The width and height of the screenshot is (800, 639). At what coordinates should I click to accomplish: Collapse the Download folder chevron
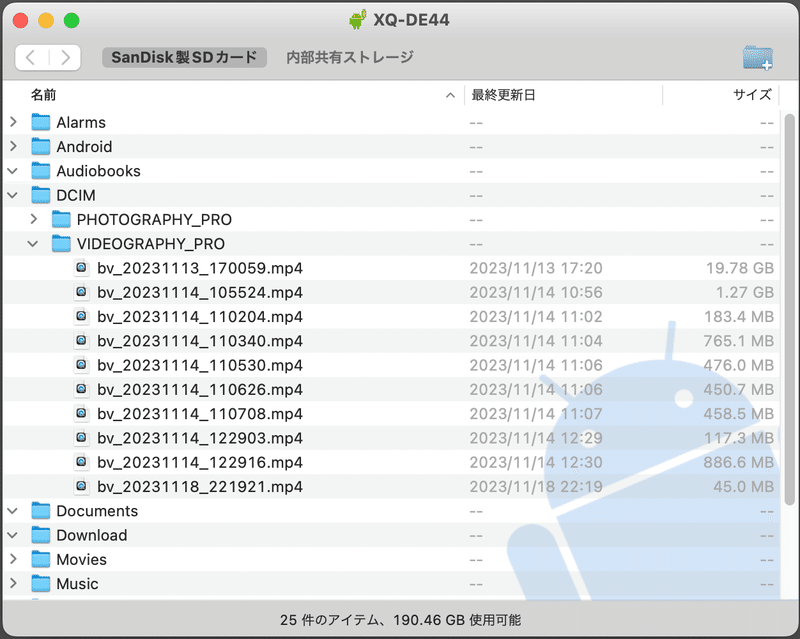click(13, 535)
